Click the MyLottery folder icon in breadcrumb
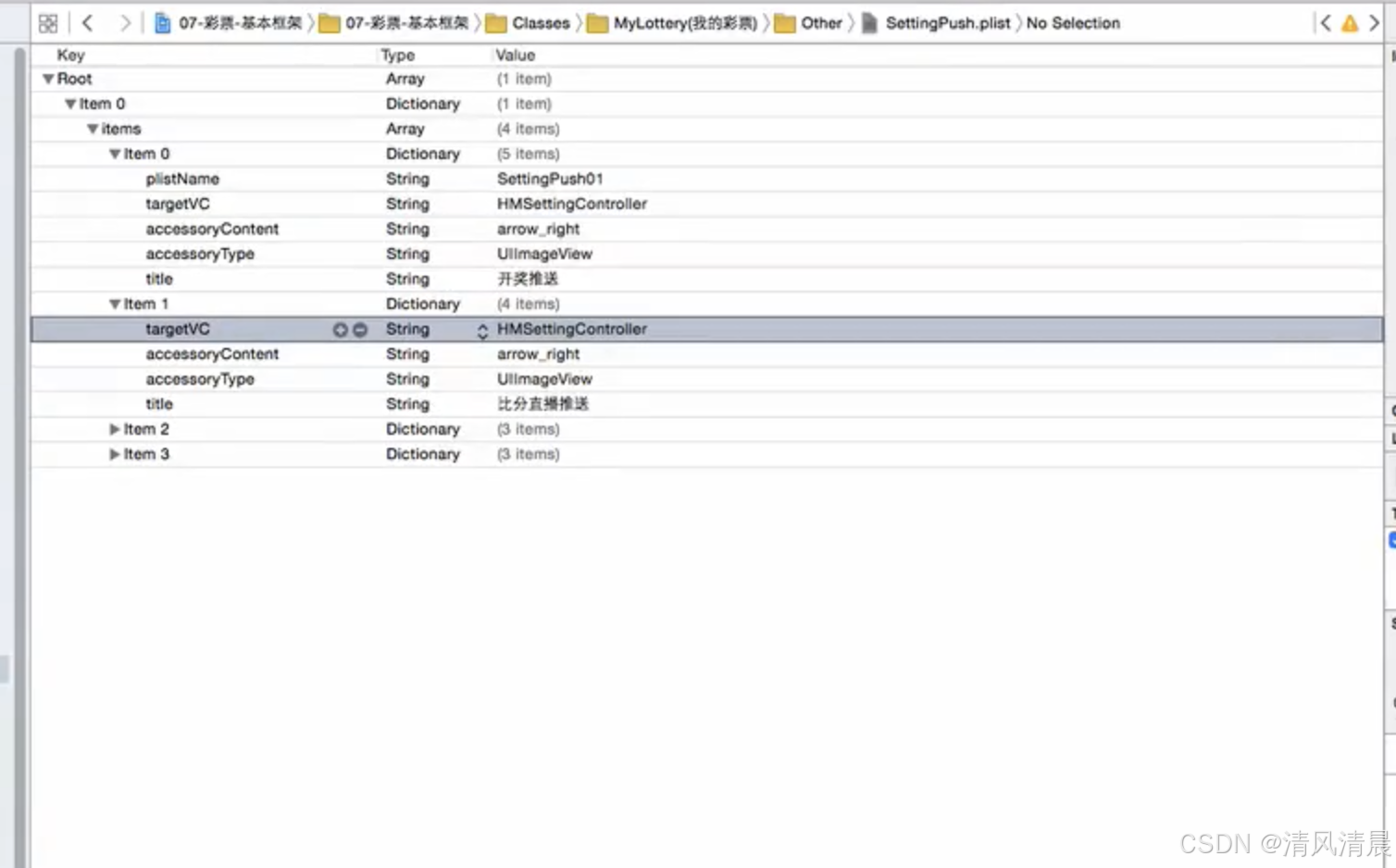 [597, 23]
